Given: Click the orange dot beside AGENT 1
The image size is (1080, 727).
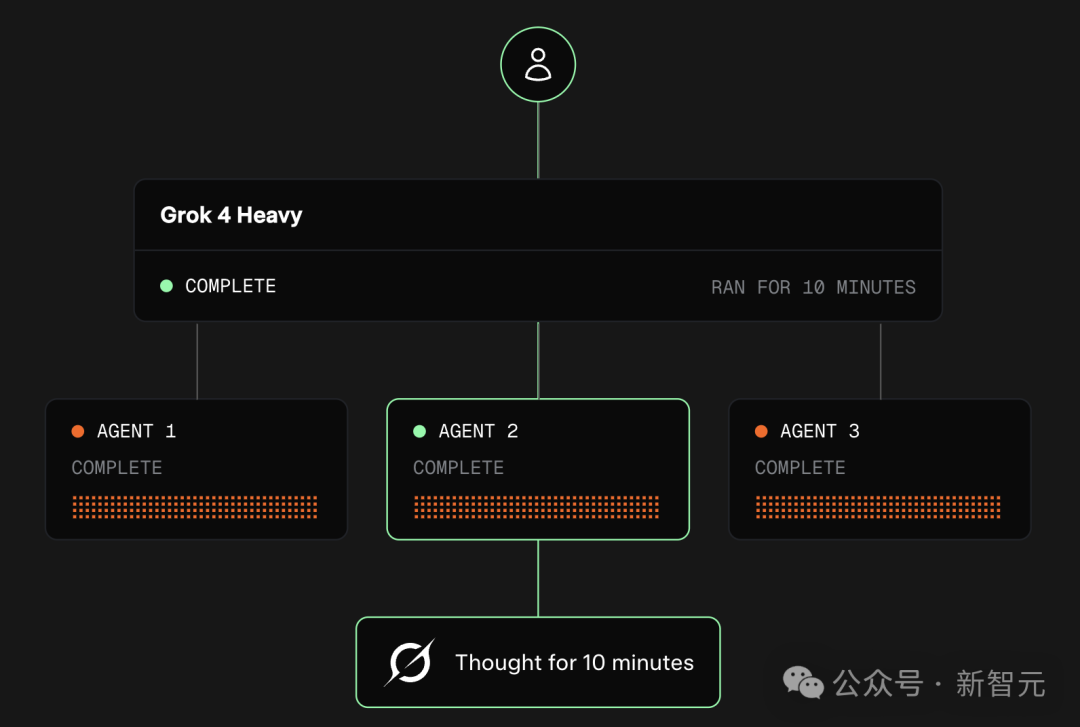Looking at the screenshot, I should (x=78, y=431).
